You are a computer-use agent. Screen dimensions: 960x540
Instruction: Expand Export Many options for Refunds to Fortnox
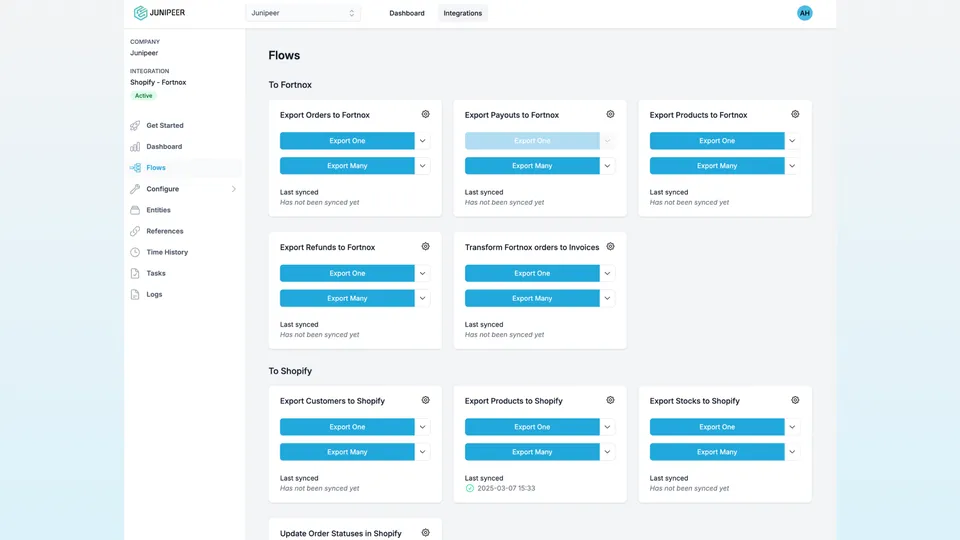[422, 298]
